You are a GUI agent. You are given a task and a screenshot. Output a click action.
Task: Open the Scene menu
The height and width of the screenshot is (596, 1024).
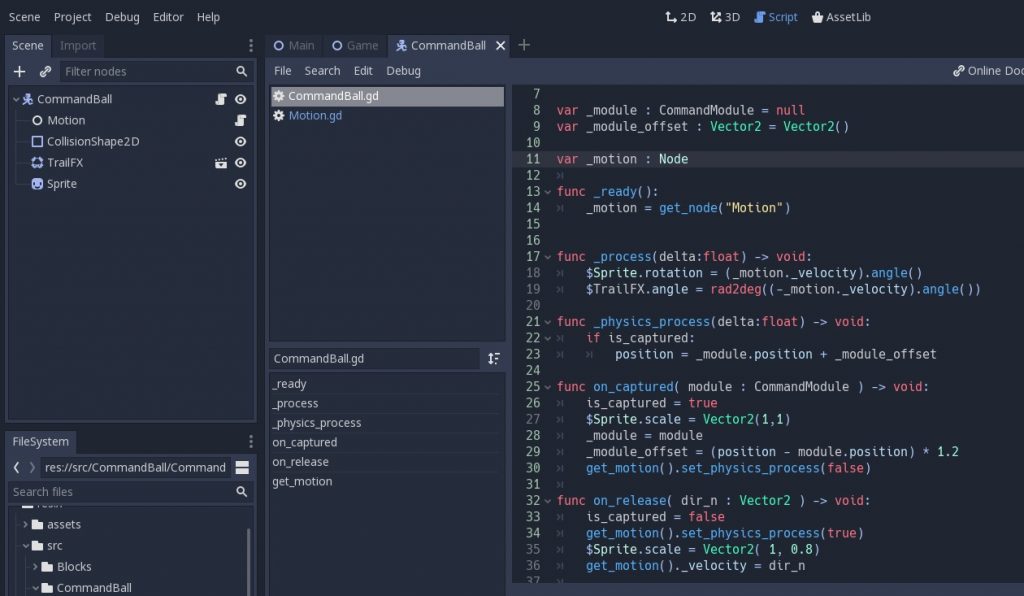pyautogui.click(x=24, y=17)
